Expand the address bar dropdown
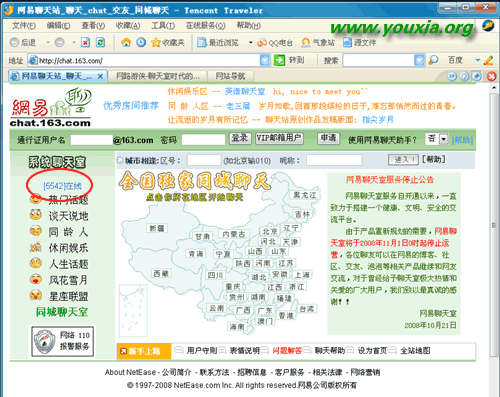This screenshot has width=500, height=397. click(x=265, y=60)
